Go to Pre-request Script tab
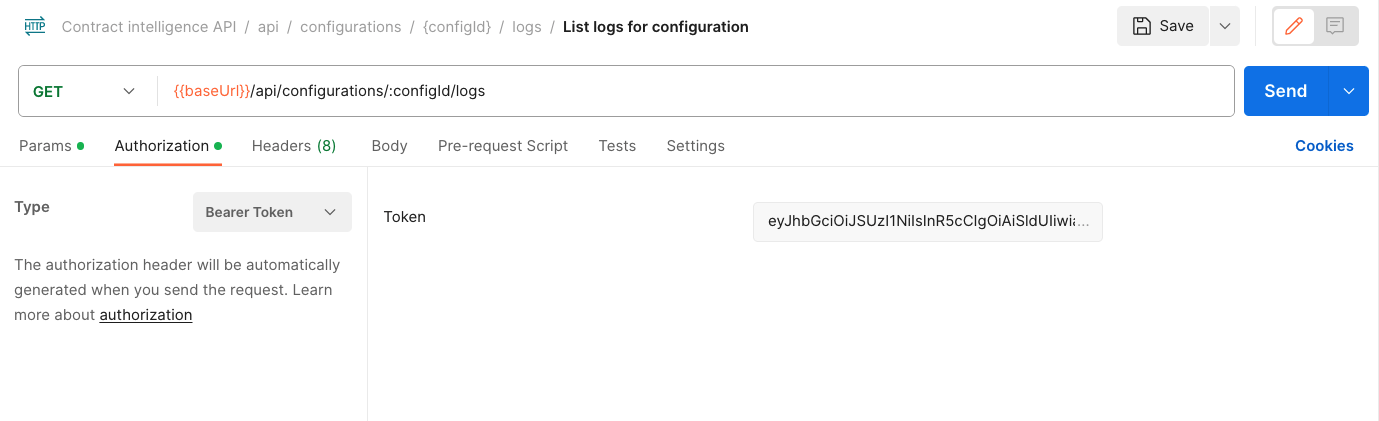Image resolution: width=1379 pixels, height=421 pixels. coord(503,146)
